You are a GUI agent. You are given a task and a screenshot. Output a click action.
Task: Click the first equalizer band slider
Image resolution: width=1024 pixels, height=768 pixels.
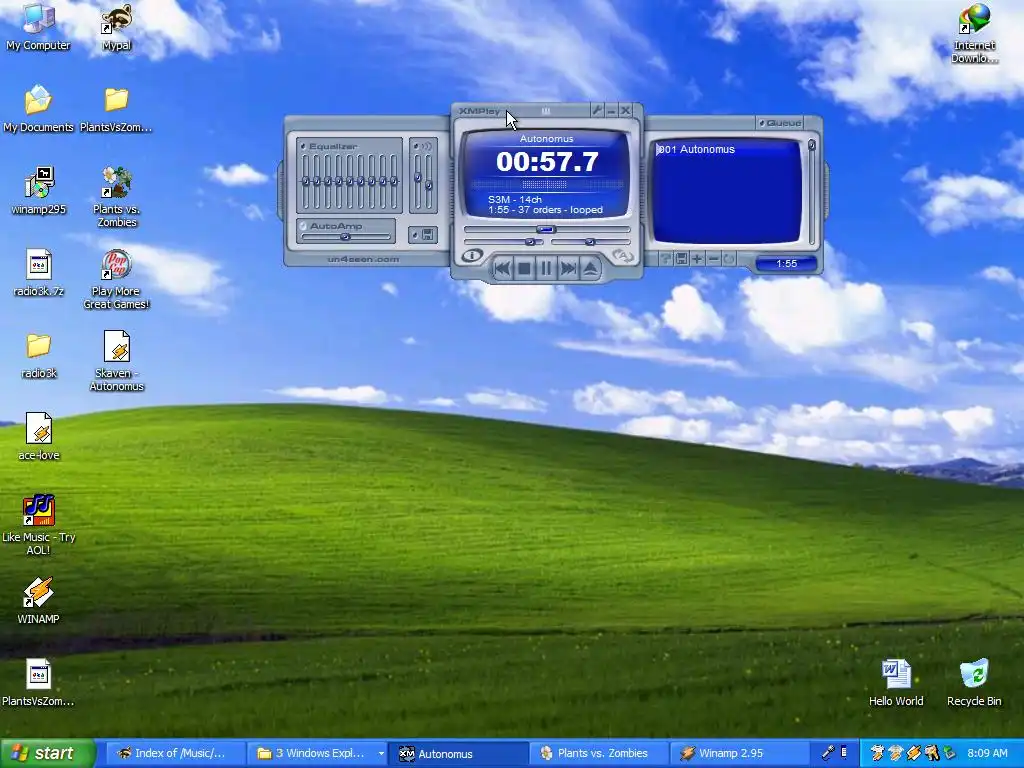(305, 181)
